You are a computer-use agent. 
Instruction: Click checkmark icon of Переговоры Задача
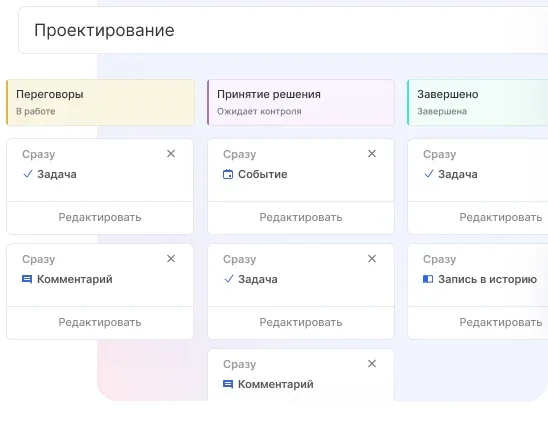coord(28,174)
